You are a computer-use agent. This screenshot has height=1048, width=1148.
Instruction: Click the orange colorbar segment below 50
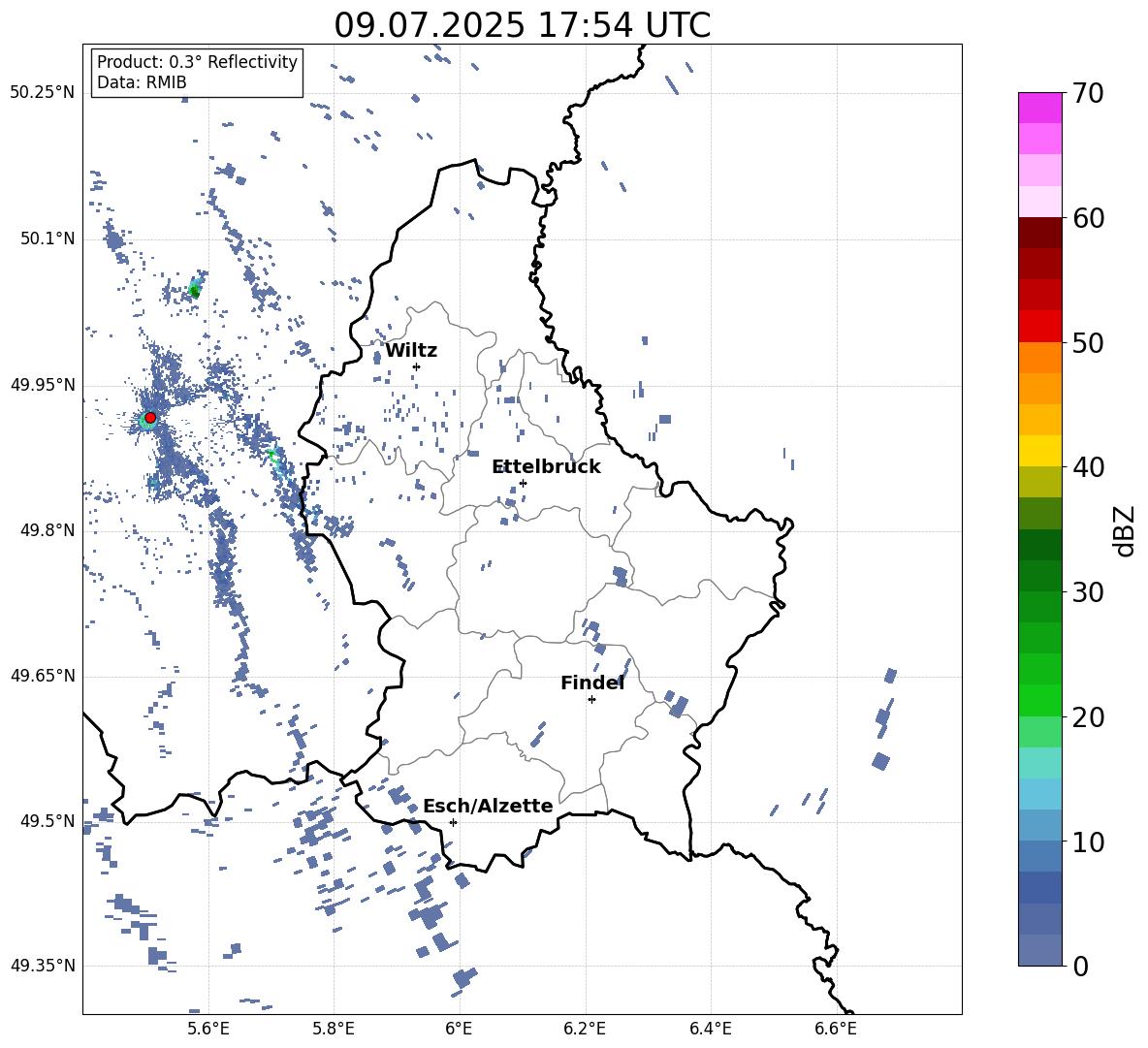tap(1040, 358)
